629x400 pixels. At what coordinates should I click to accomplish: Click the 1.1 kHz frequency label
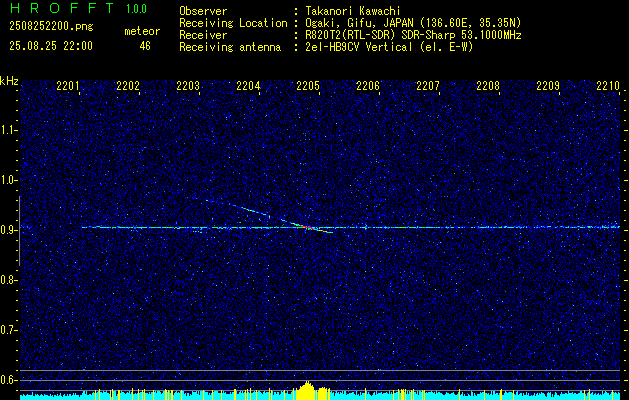[x=9, y=130]
